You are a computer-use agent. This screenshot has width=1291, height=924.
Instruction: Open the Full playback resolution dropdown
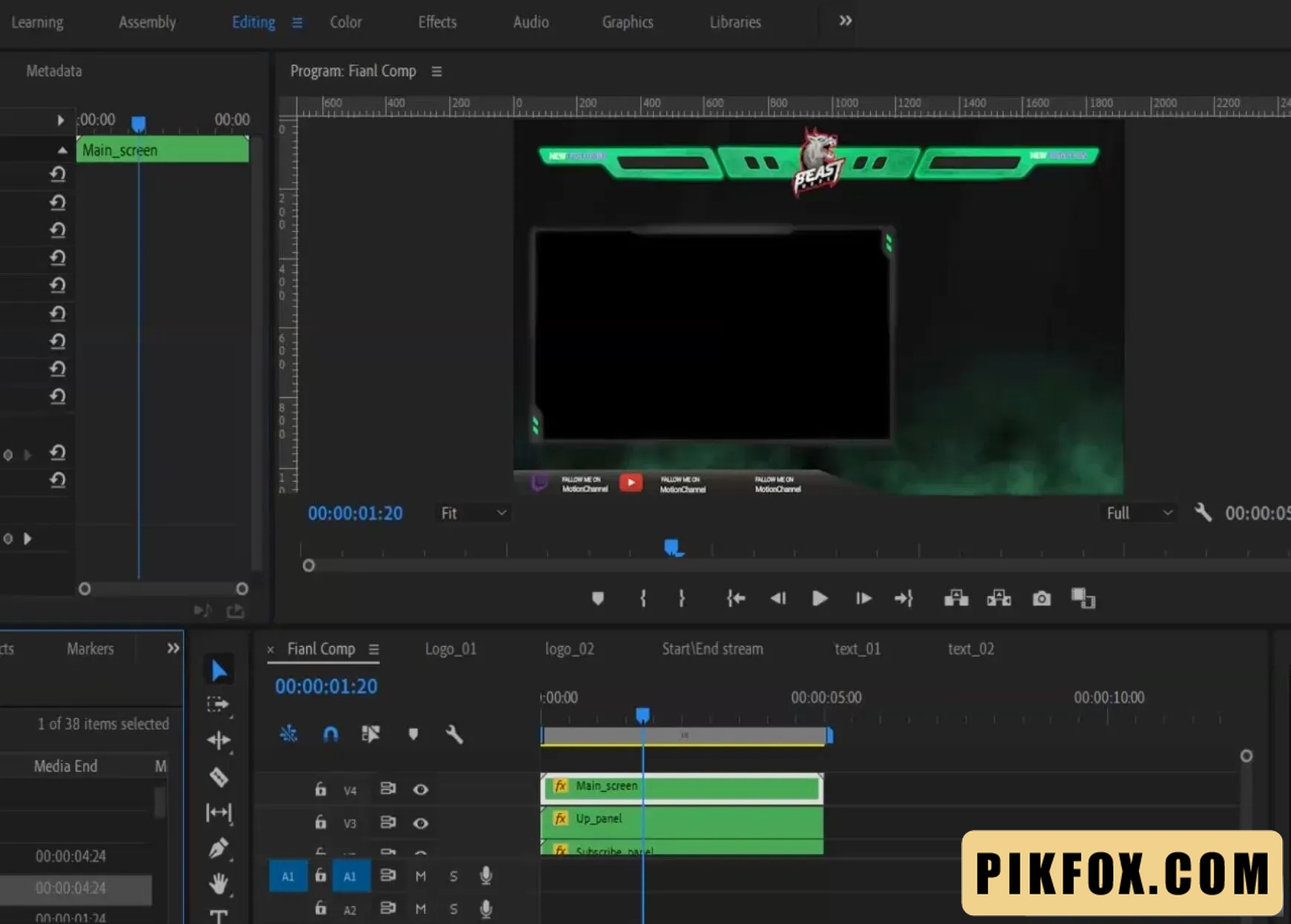point(1139,513)
